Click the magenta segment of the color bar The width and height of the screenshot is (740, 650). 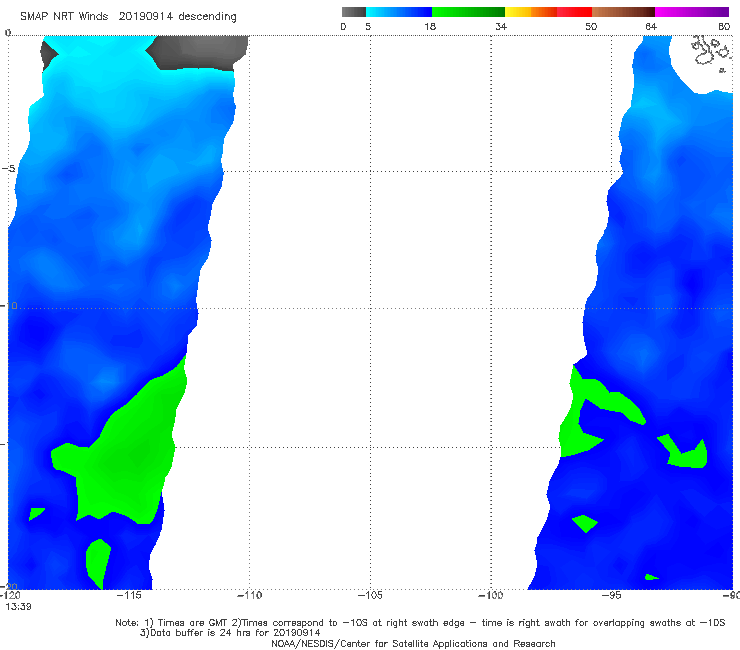[x=692, y=12]
